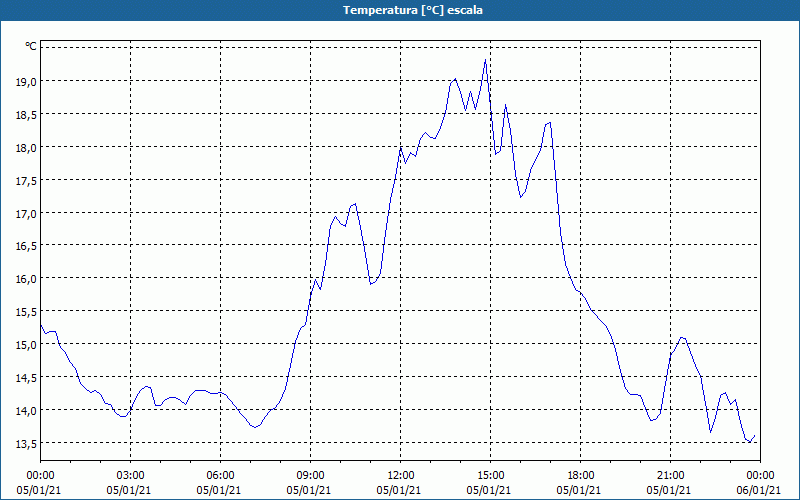The image size is (800, 500).
Task: Select the 14,5 value on the temperature axis
Action: [x=26, y=378]
